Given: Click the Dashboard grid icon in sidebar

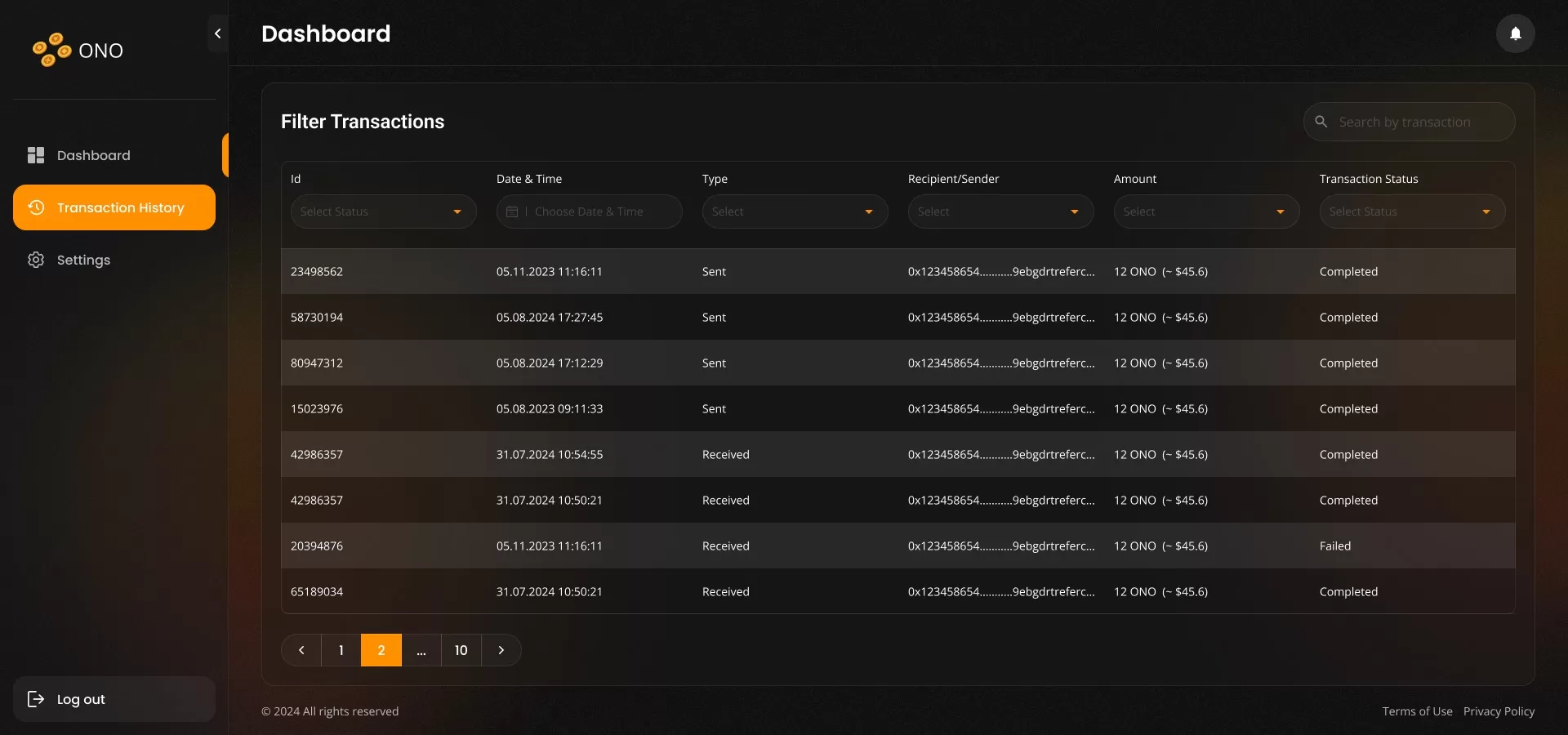Looking at the screenshot, I should tap(36, 155).
